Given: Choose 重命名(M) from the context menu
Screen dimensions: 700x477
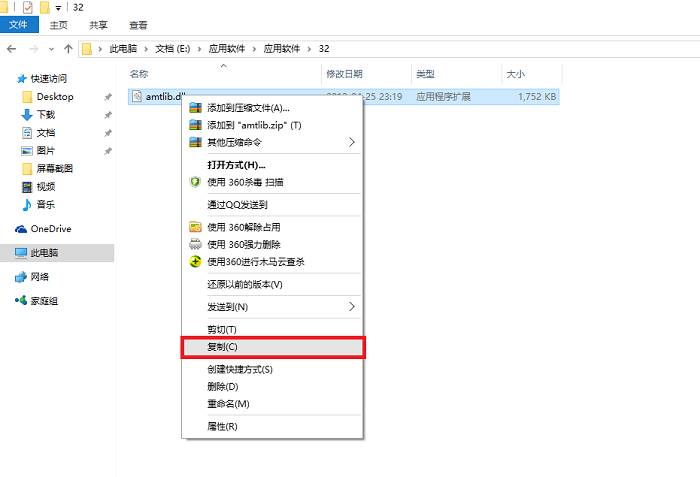Looking at the screenshot, I should (273, 404).
